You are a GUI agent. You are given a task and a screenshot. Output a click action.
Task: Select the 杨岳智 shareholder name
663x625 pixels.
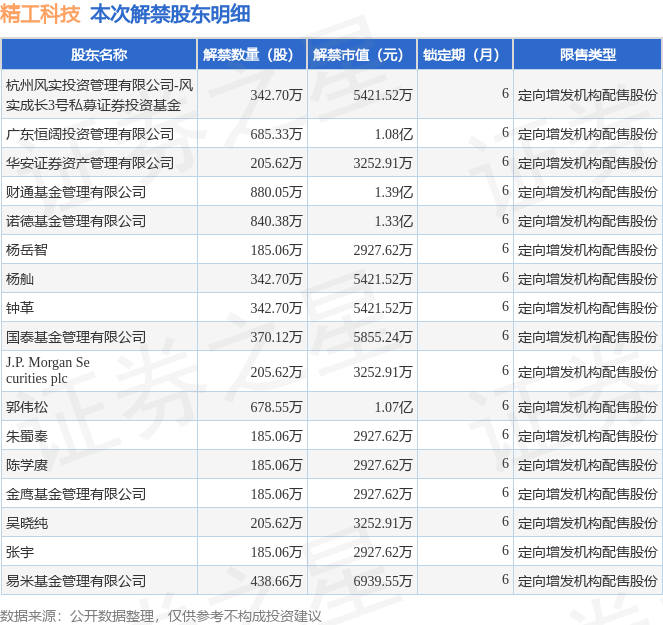[27, 250]
